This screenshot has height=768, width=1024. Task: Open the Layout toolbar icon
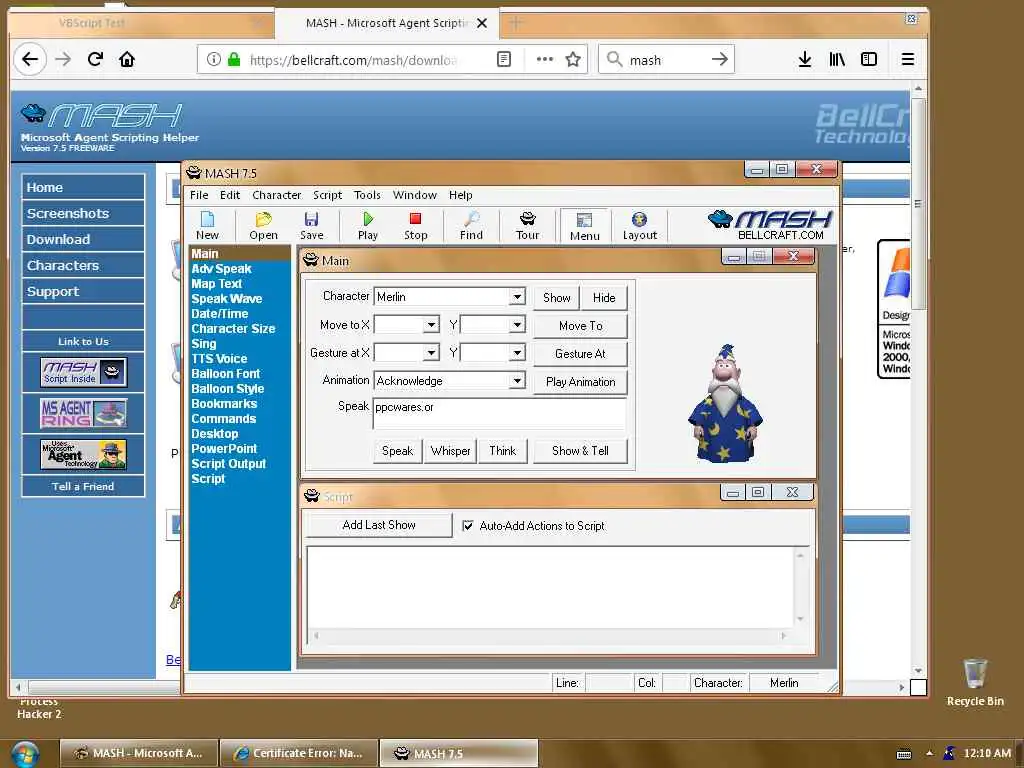(639, 226)
